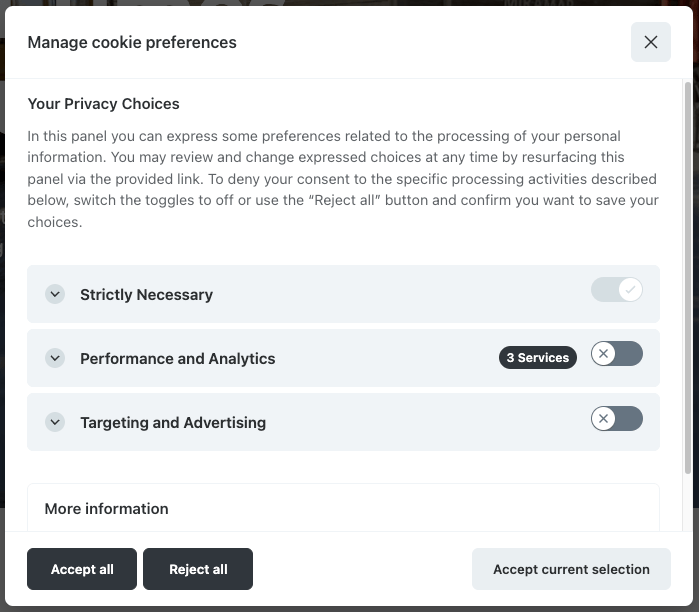Enable Performance and Analytics cookies toggle
The height and width of the screenshot is (612, 699).
pyautogui.click(x=616, y=354)
